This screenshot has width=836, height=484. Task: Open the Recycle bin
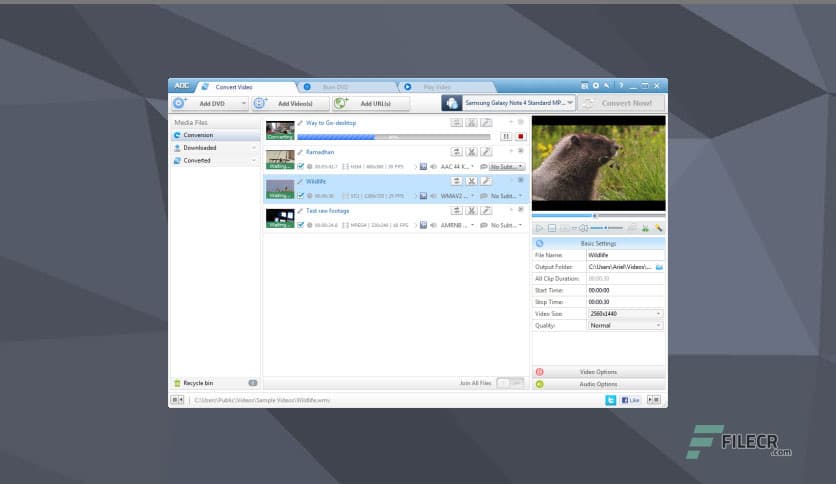215,383
